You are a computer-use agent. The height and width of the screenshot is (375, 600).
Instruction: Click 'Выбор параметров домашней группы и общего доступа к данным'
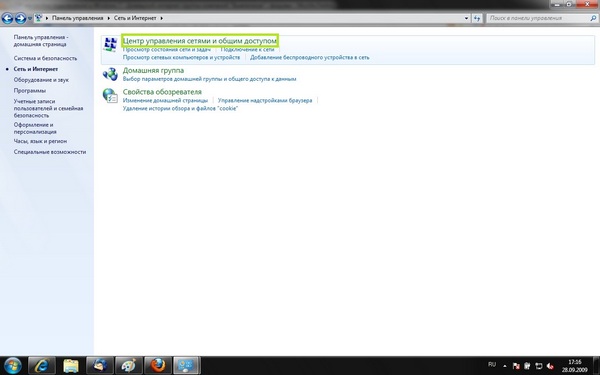tap(209, 79)
